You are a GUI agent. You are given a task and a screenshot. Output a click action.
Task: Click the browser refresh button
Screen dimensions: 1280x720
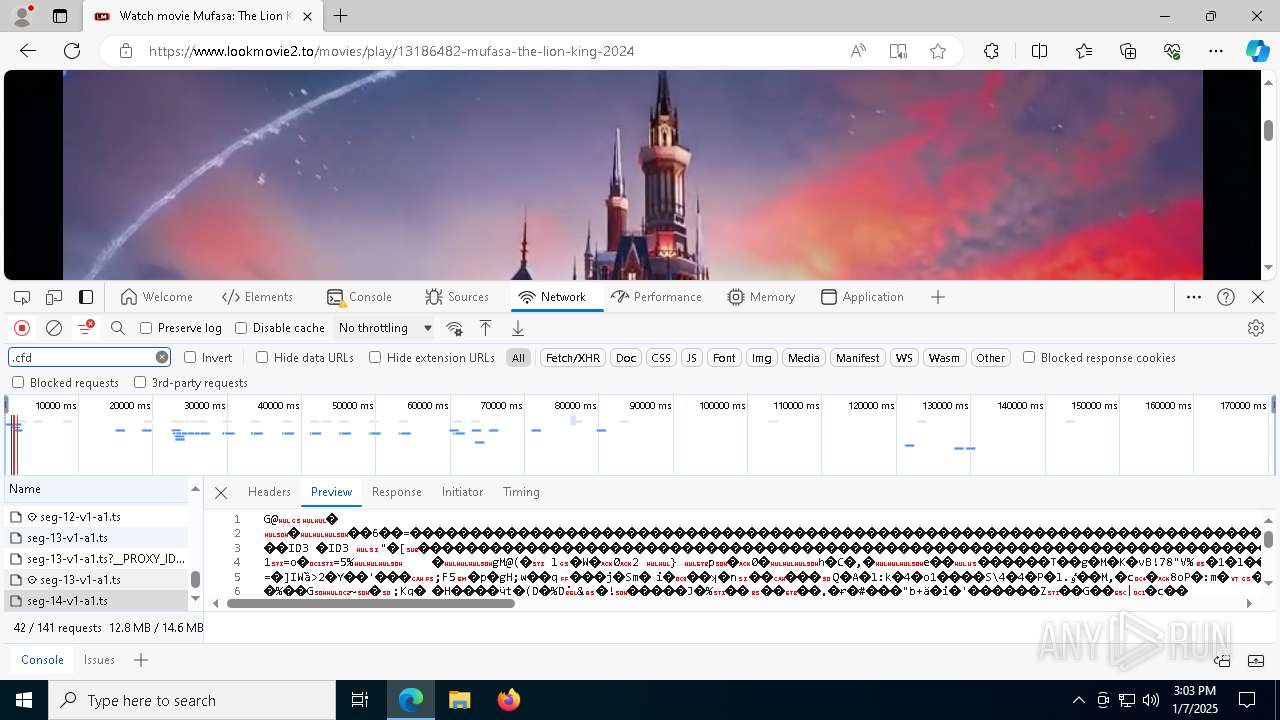coord(72,51)
